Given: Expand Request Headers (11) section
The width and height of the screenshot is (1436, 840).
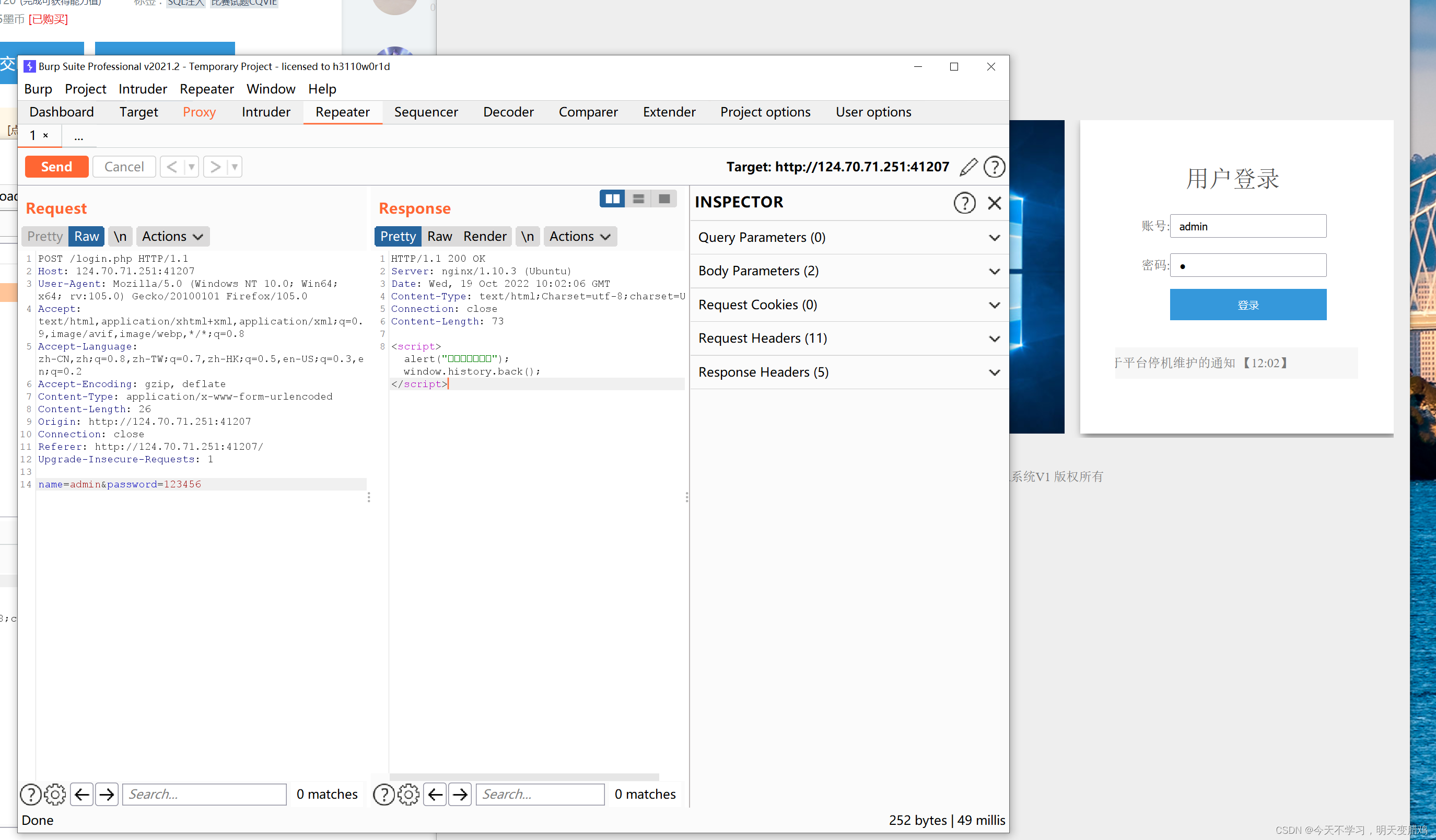Looking at the screenshot, I should pyautogui.click(x=849, y=338).
